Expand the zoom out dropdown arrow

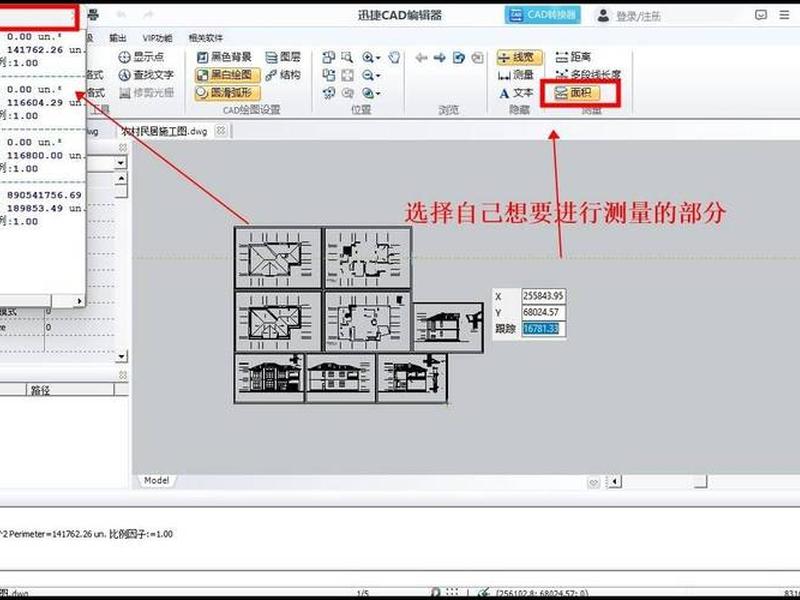(x=378, y=77)
